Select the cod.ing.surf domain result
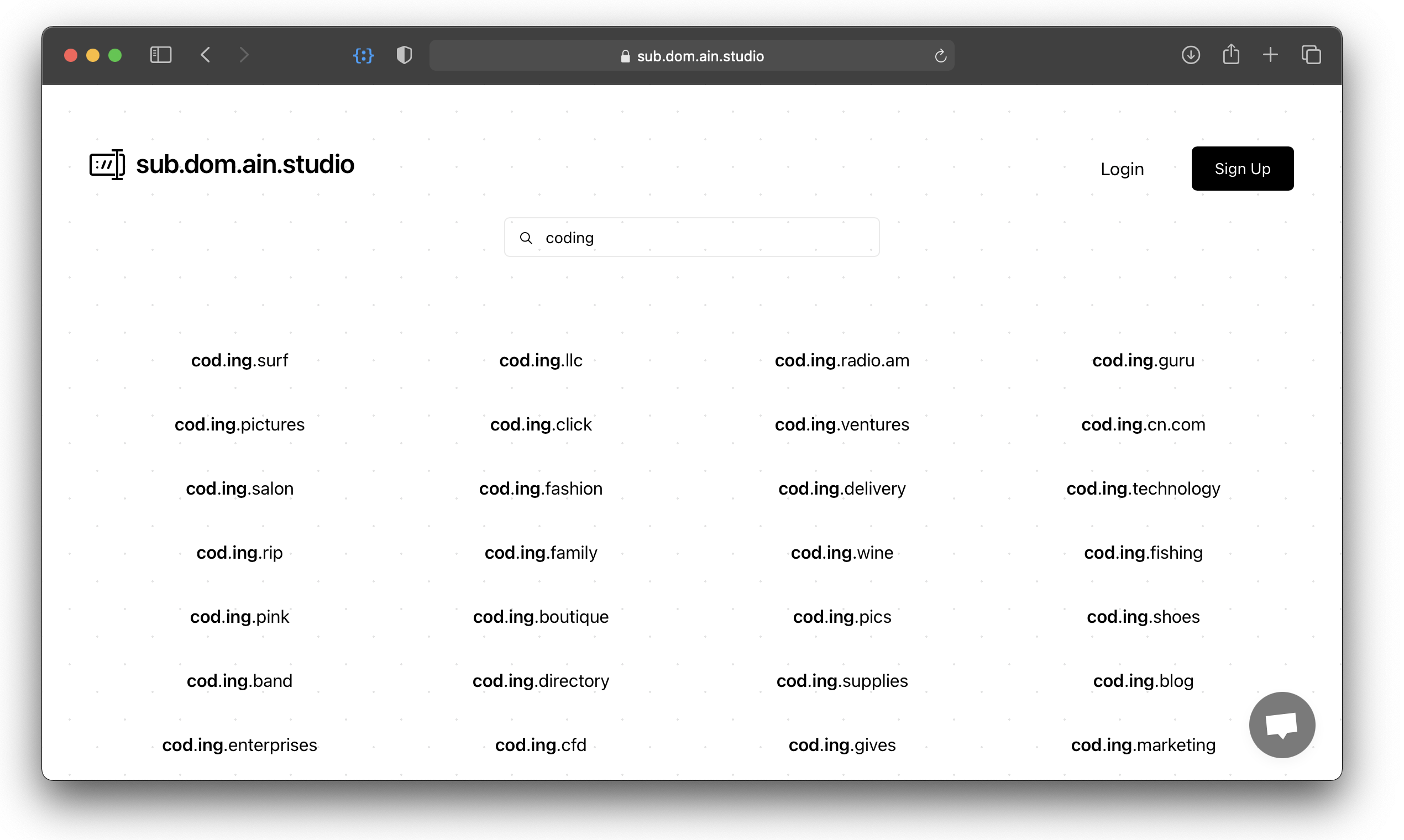 pyautogui.click(x=239, y=360)
